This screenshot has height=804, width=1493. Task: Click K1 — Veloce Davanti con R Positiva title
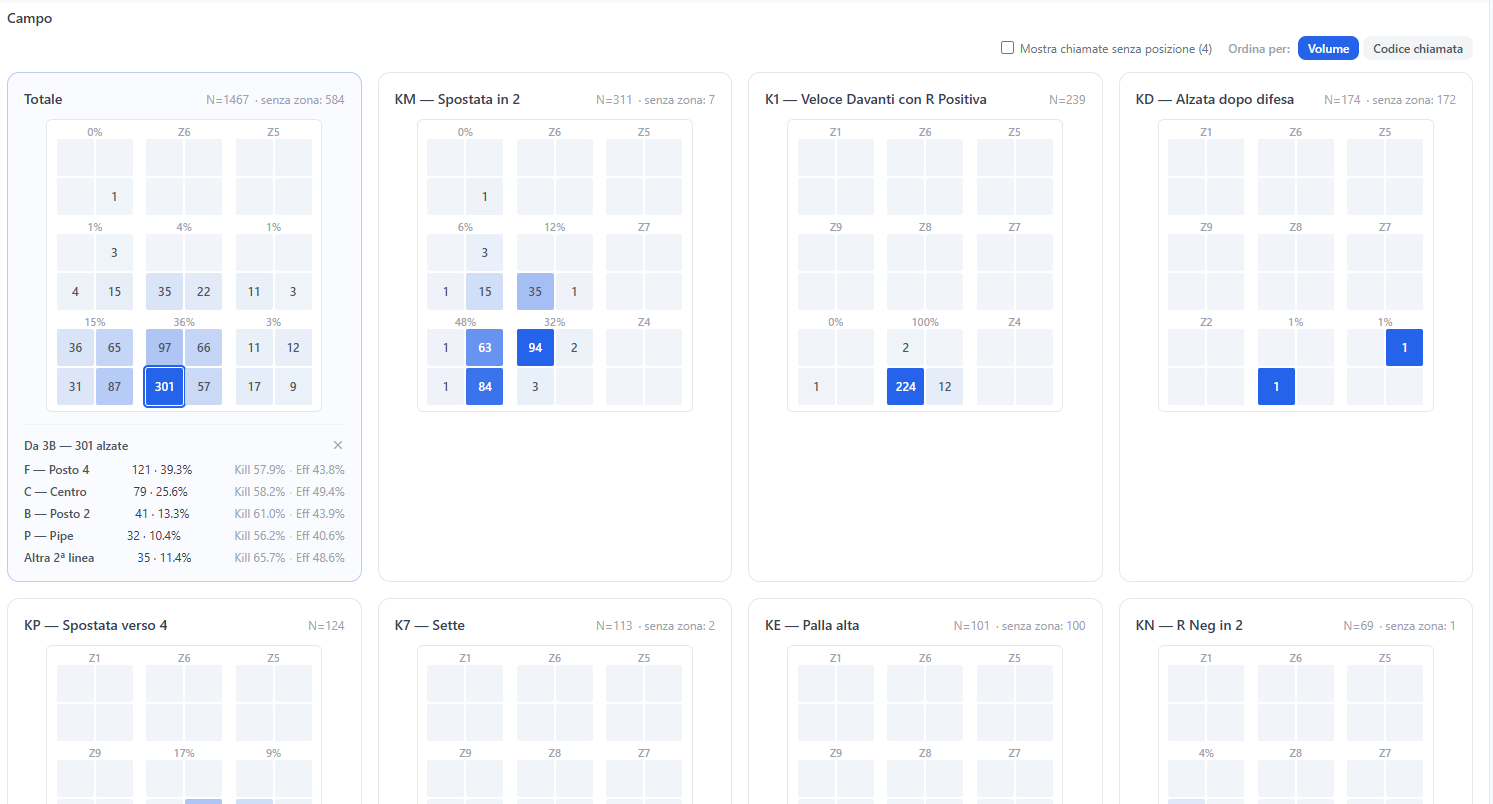pos(876,99)
